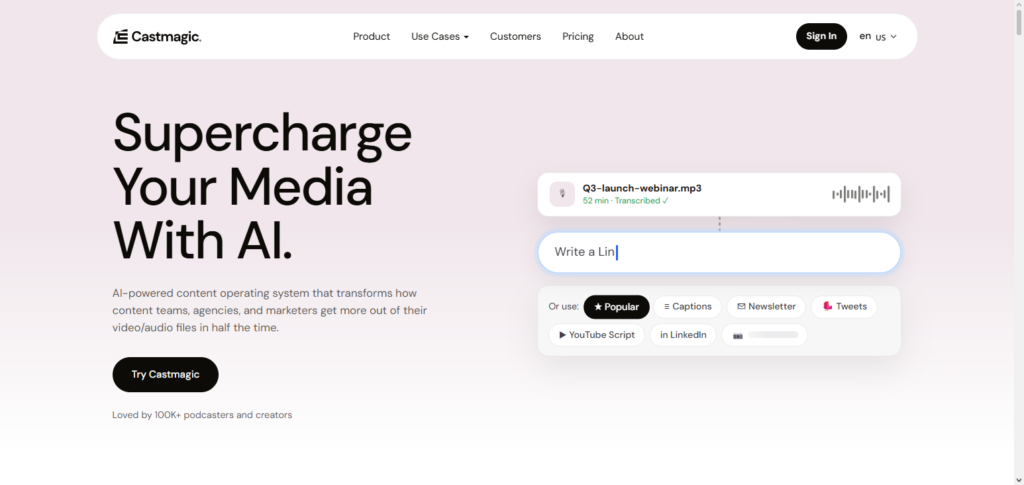Image resolution: width=1024 pixels, height=485 pixels.
Task: Click the Sign In button
Action: [x=821, y=37]
